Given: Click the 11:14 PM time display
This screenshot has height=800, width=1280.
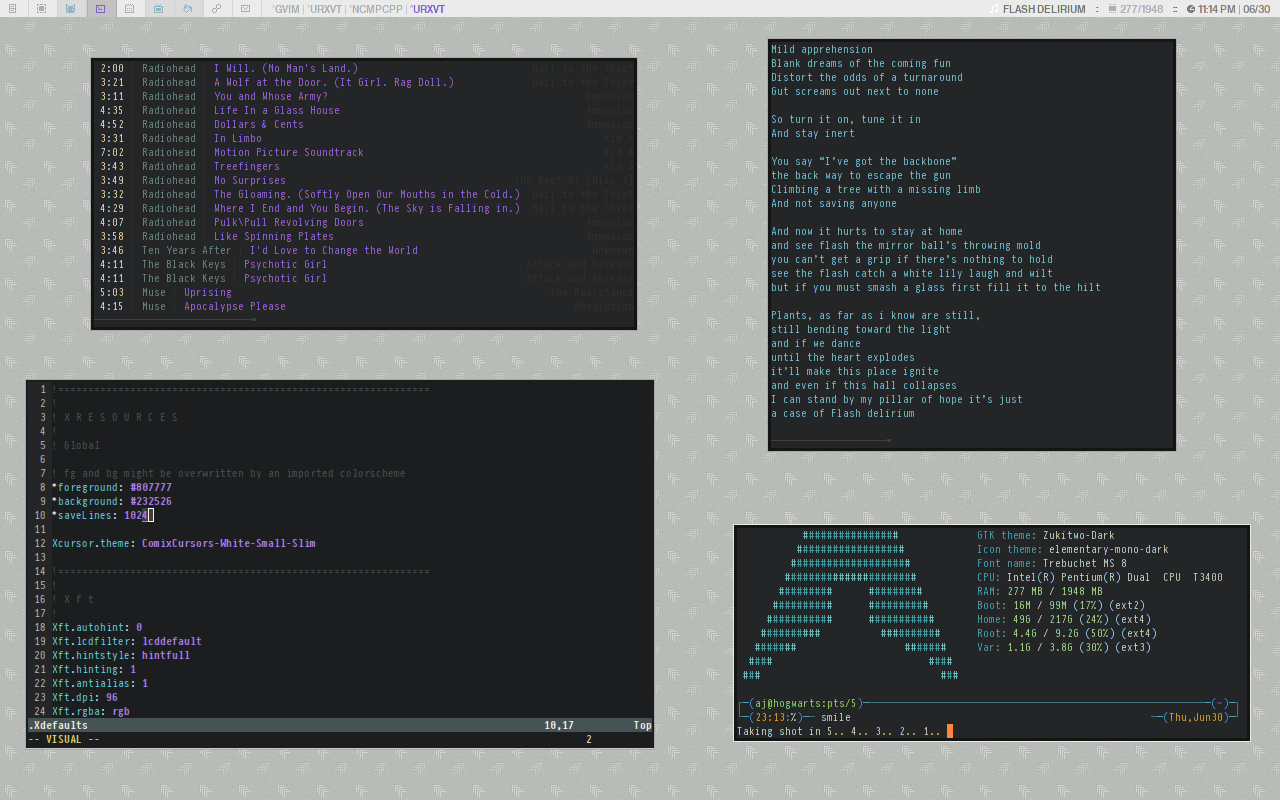Looking at the screenshot, I should coord(1216,9).
